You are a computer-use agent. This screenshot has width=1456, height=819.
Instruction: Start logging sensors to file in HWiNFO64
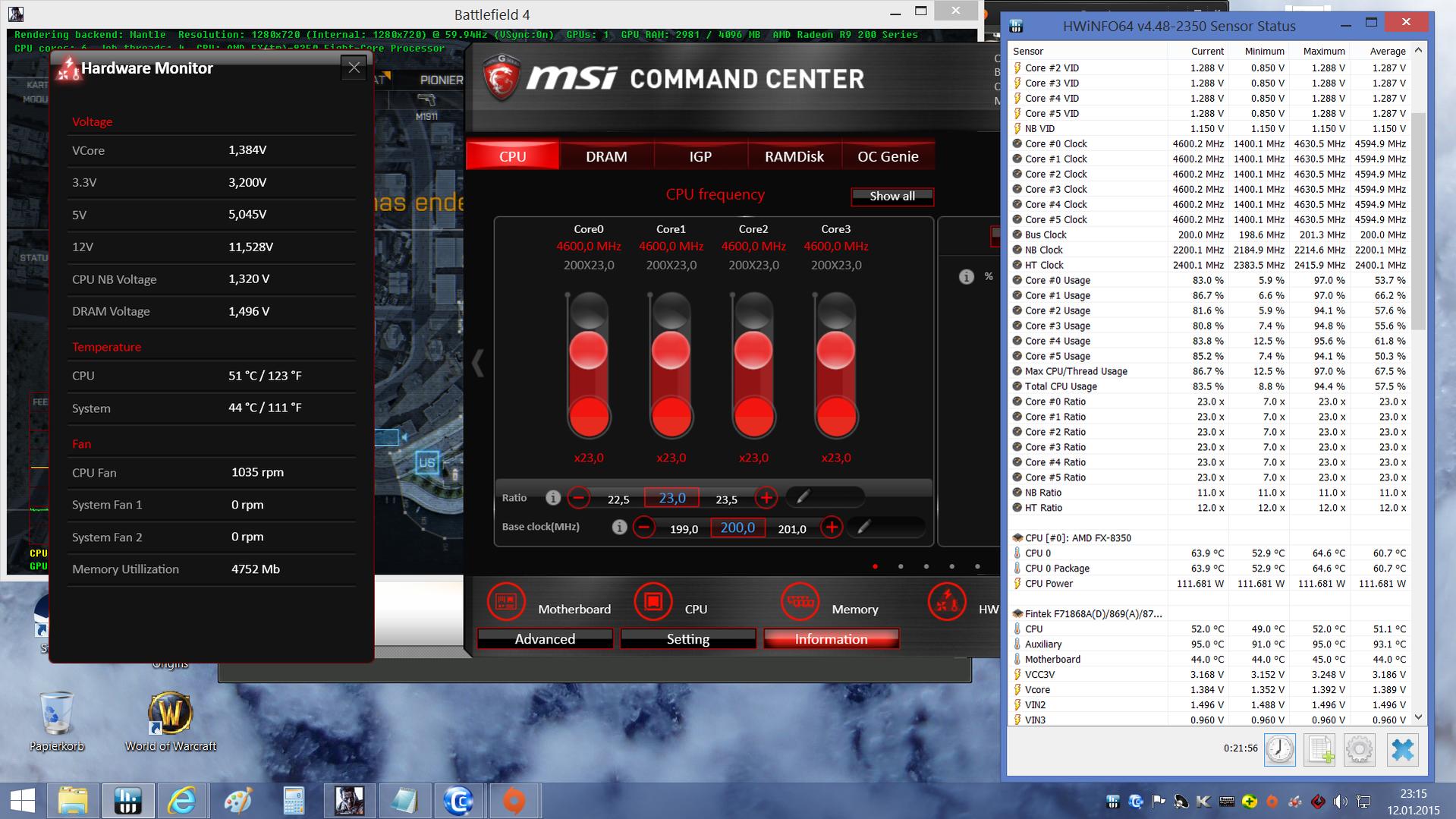(x=1319, y=749)
